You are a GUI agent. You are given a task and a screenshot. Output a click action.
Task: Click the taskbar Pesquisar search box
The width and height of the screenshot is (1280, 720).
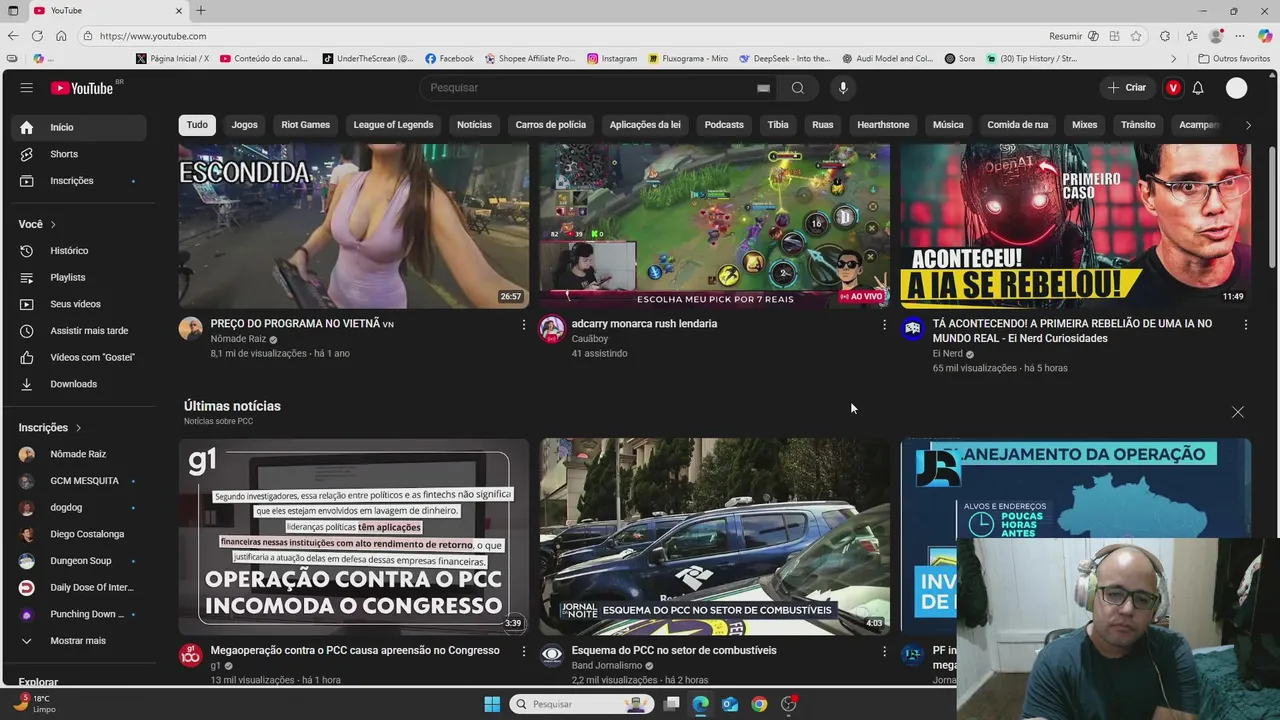(582, 704)
